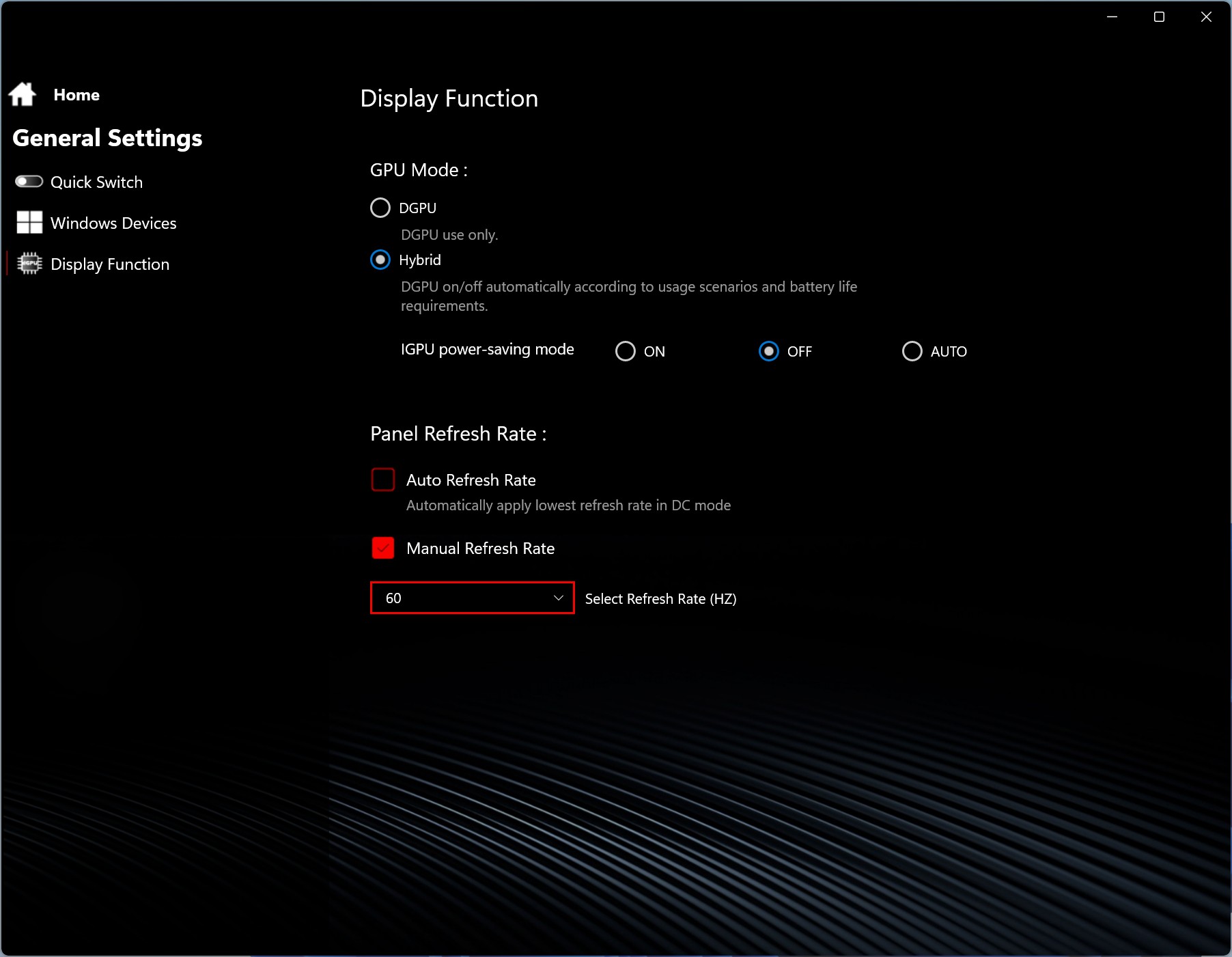Click the Display Function chip icon
This screenshot has height=957, width=1232.
coord(29,264)
